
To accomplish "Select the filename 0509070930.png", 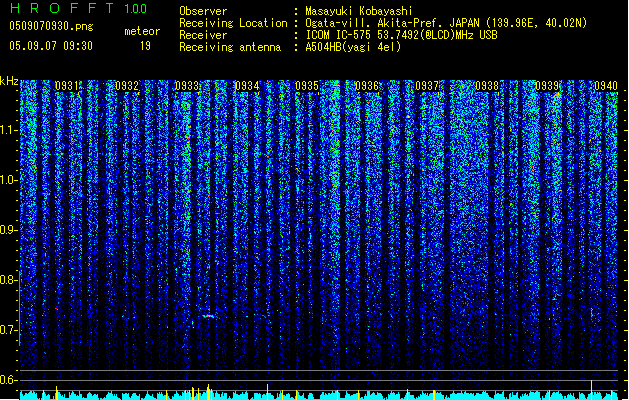I will coord(51,26).
